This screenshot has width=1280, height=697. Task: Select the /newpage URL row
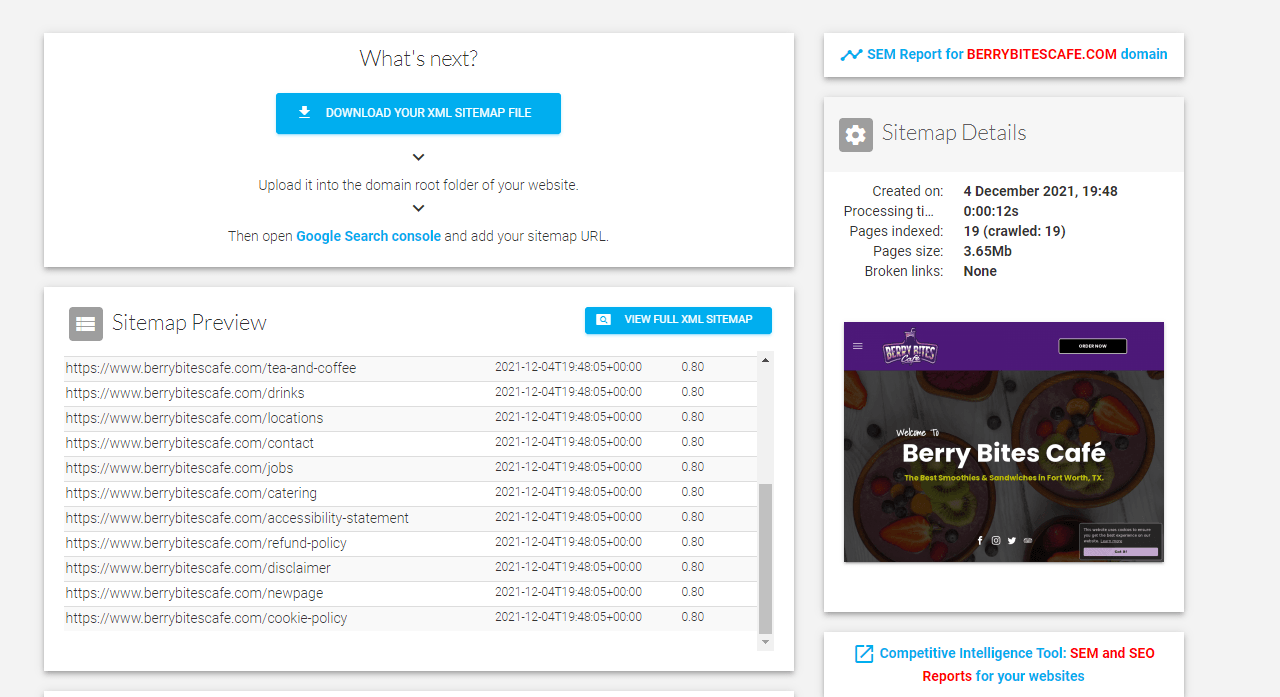click(x=411, y=593)
